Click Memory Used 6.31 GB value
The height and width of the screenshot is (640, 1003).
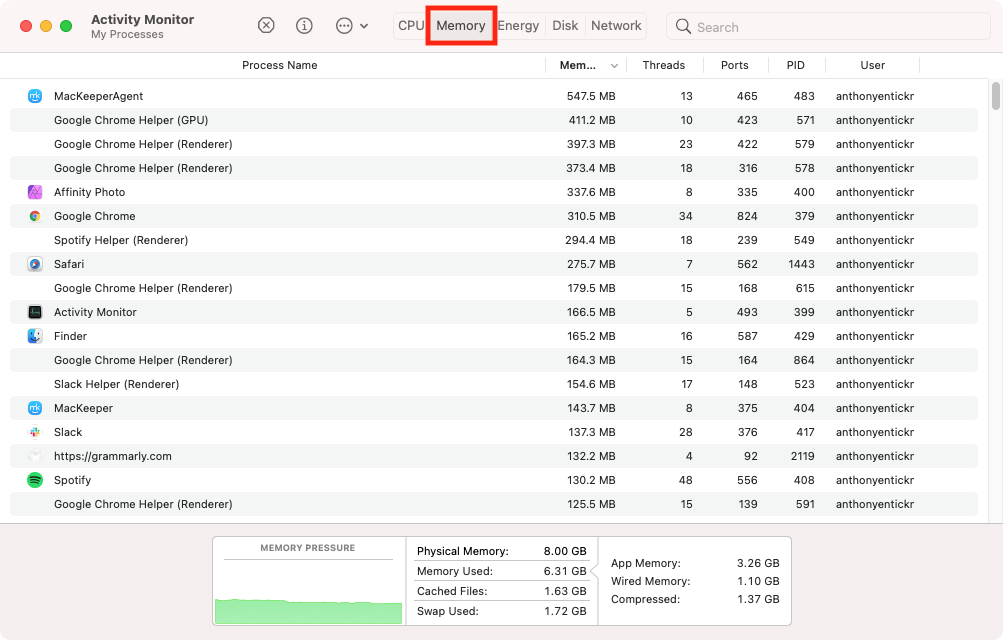(565, 571)
